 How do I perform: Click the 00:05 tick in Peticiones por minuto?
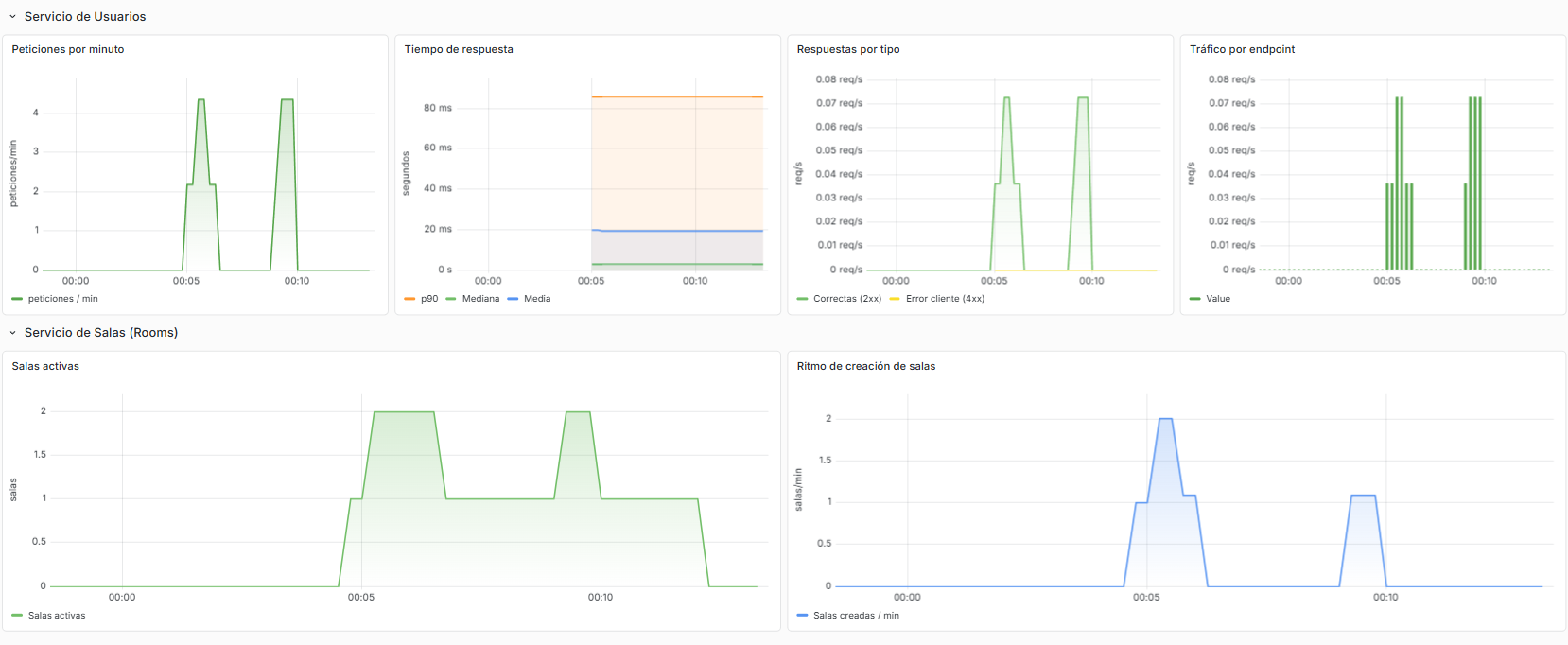[186, 281]
